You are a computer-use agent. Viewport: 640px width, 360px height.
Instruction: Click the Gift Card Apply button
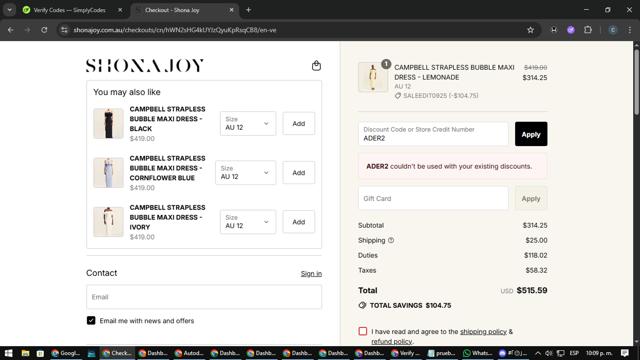531,198
